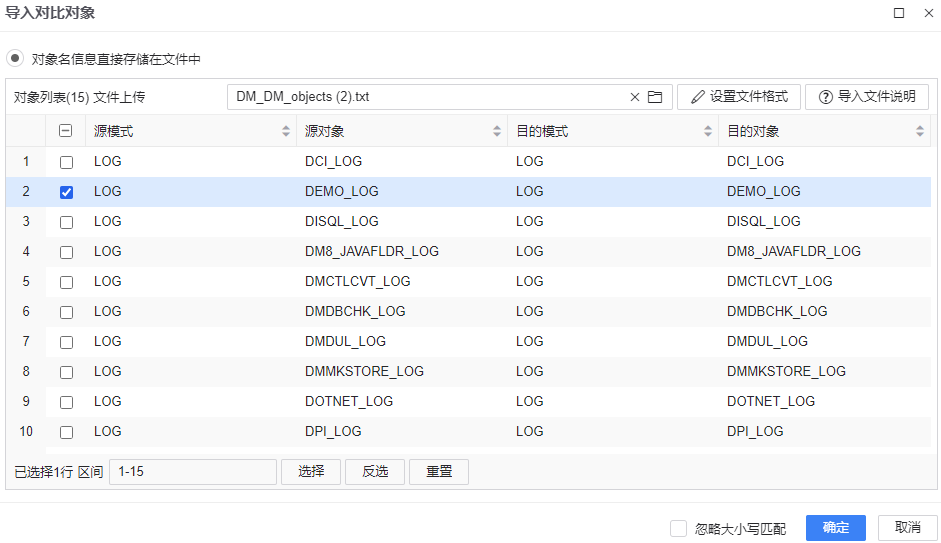Select radio 对象名信息直接存储在文件中
Viewport: 941px width, 543px height.
tap(15, 59)
